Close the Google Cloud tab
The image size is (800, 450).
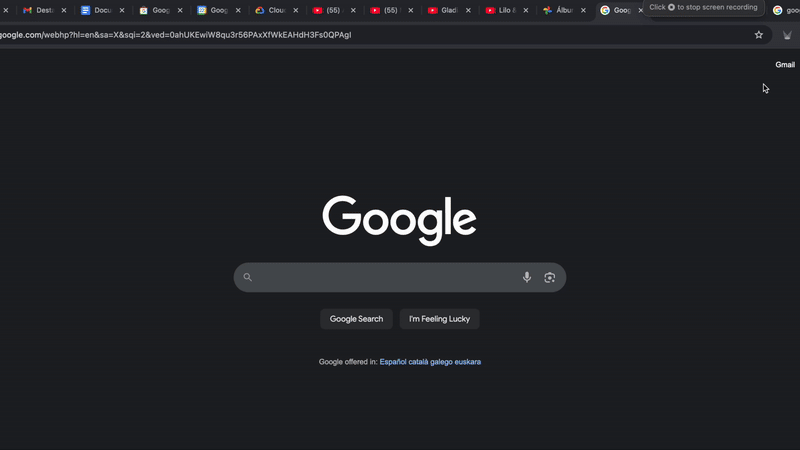[296, 10]
